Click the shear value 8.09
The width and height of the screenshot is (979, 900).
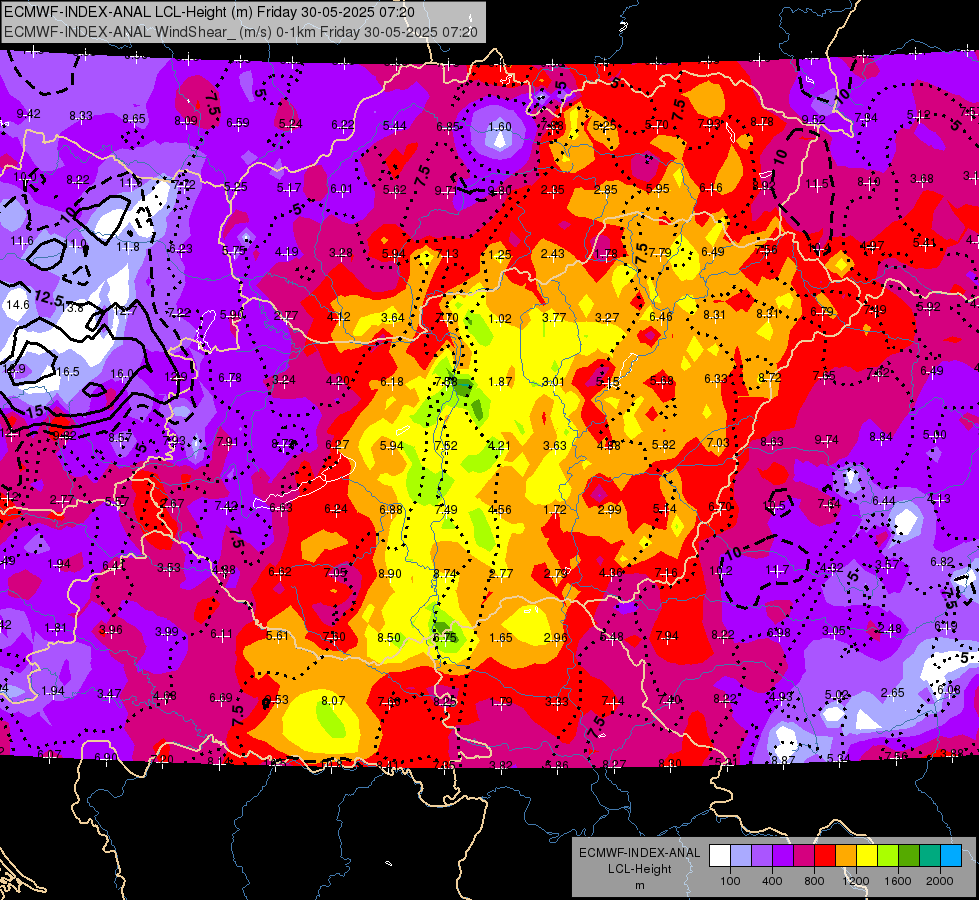coord(186,121)
